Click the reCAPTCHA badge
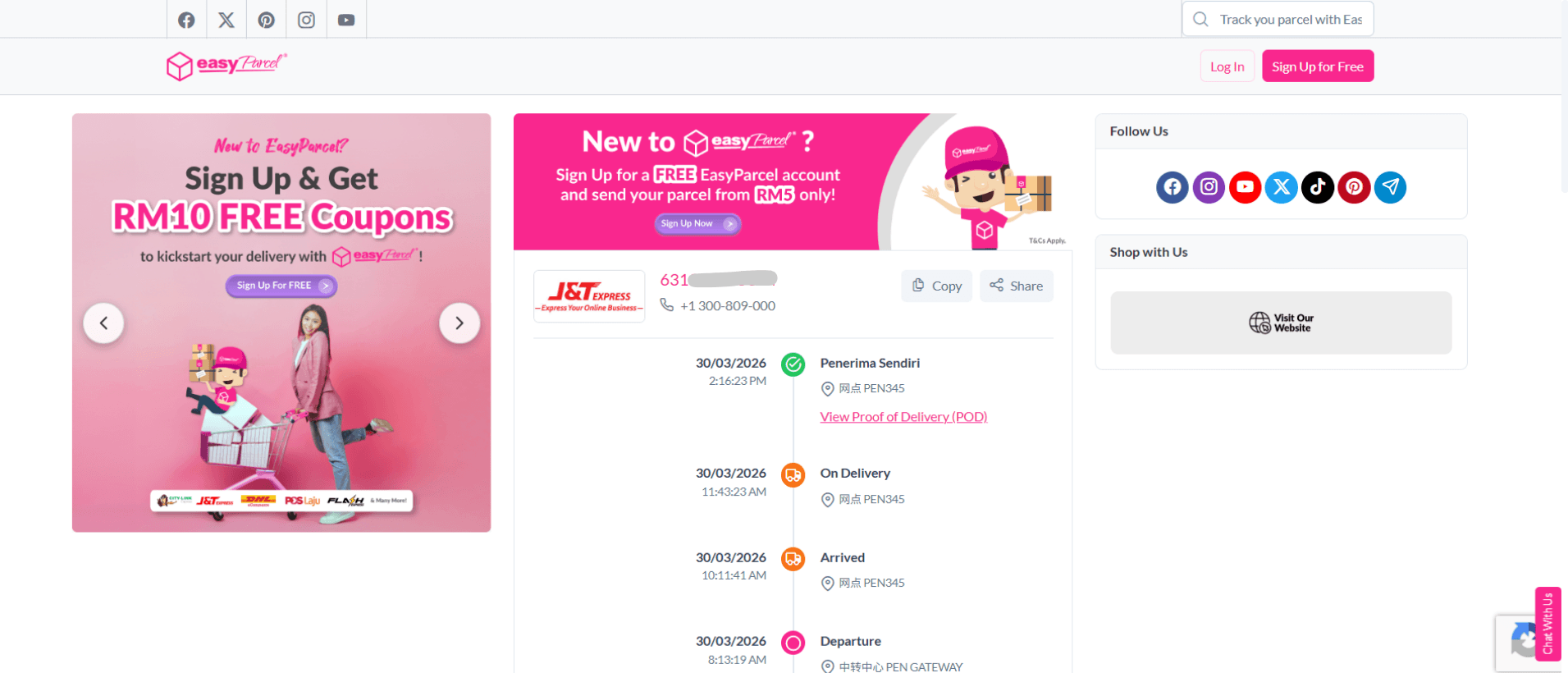Viewport: 1568px width, 673px height. (1516, 643)
